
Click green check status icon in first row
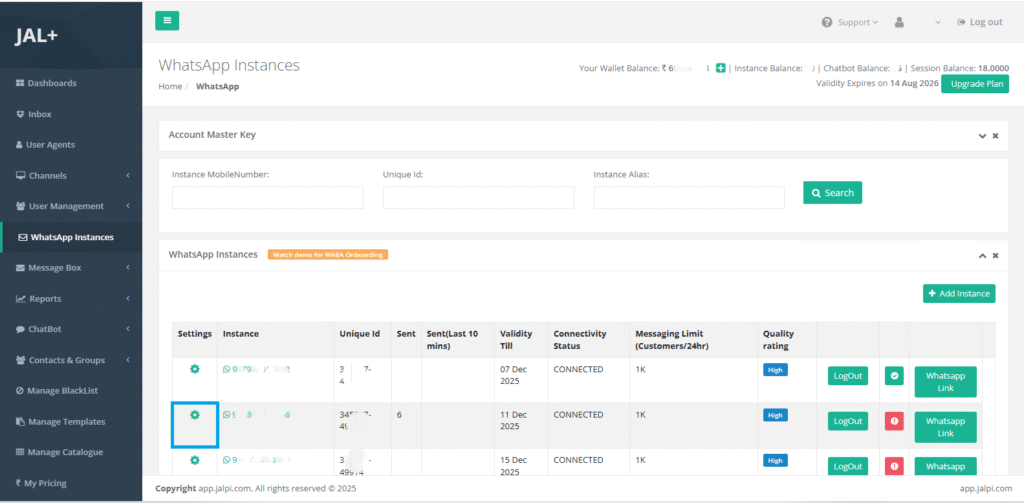pyautogui.click(x=893, y=376)
